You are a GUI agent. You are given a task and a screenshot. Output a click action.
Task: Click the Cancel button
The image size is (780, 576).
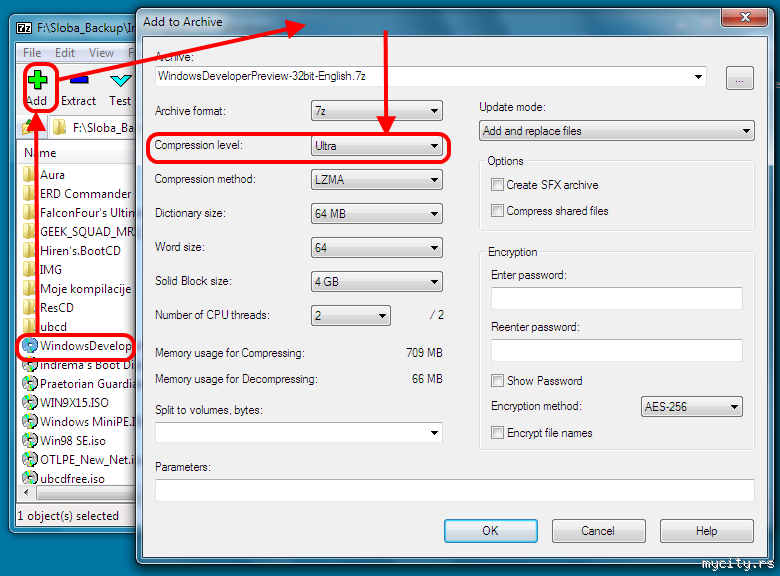click(598, 531)
